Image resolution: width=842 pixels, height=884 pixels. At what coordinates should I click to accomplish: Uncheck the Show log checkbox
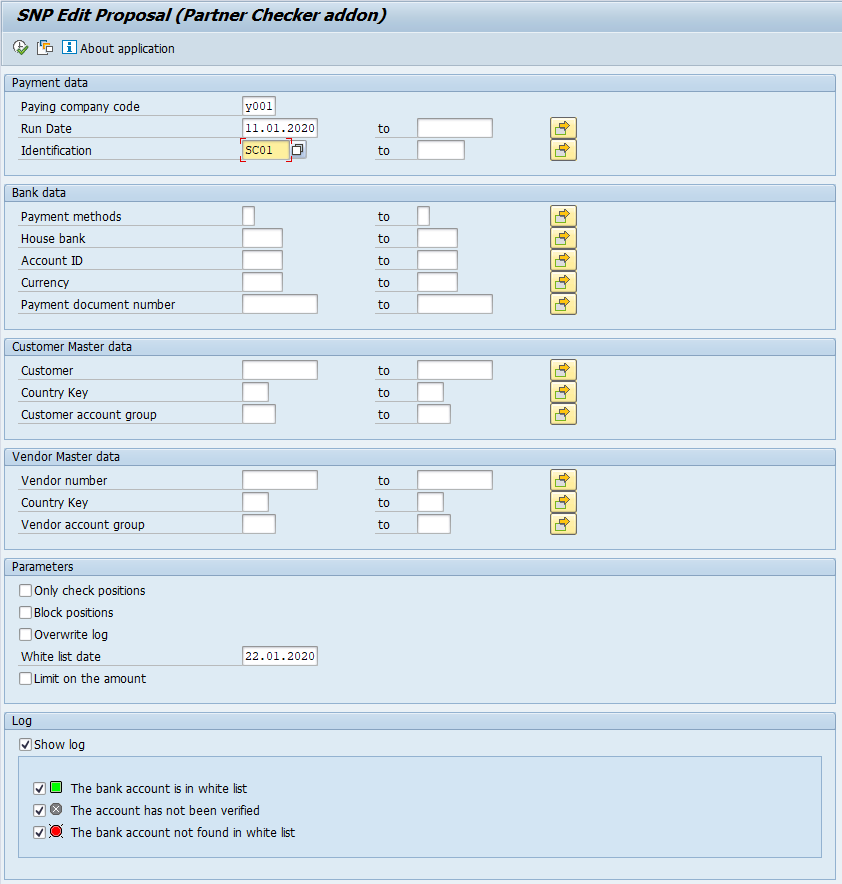click(x=26, y=745)
